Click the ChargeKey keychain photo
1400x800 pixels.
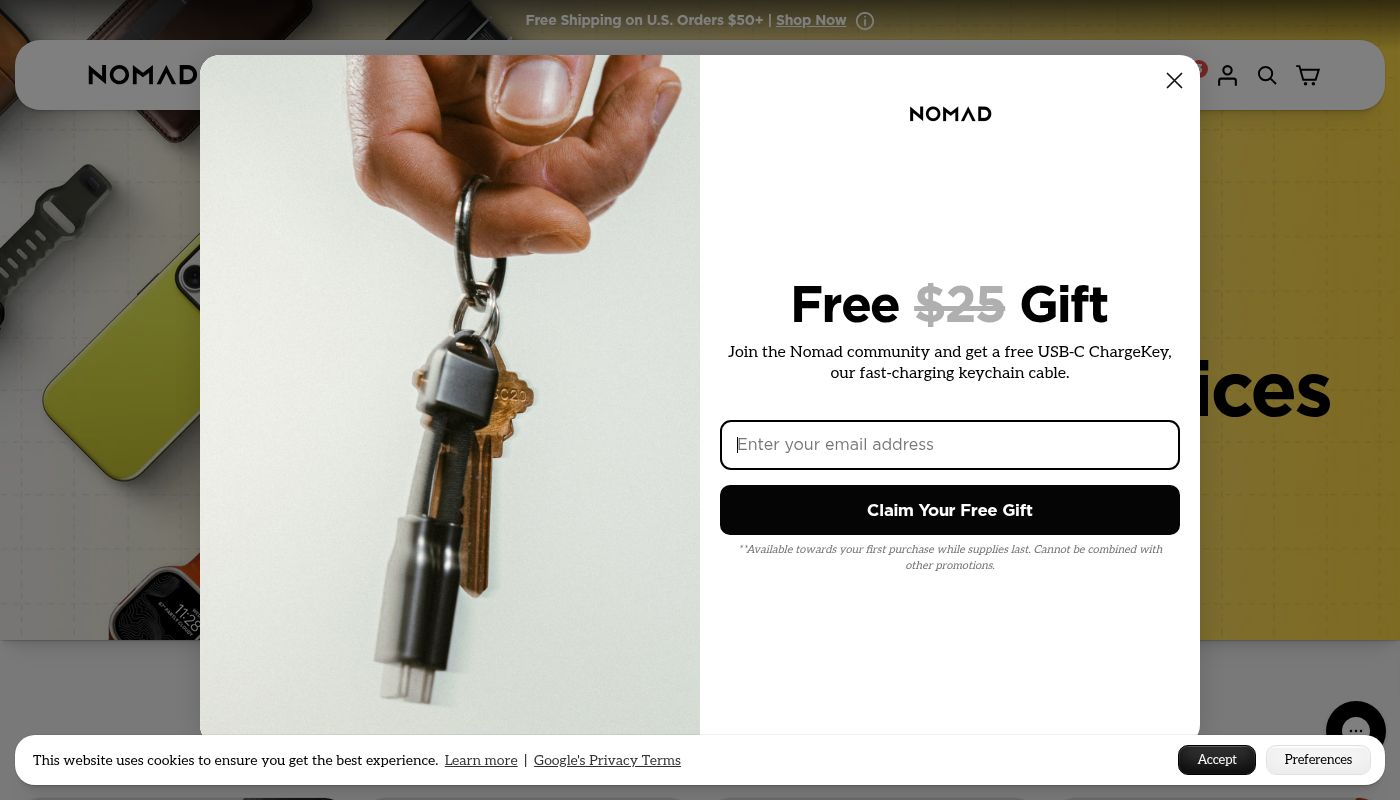(450, 395)
